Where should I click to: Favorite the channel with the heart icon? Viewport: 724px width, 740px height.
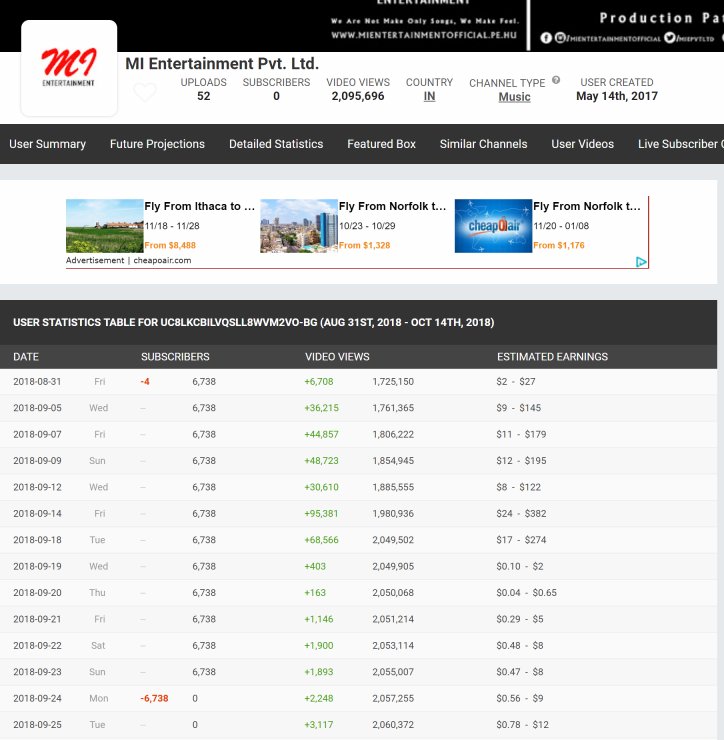click(144, 92)
